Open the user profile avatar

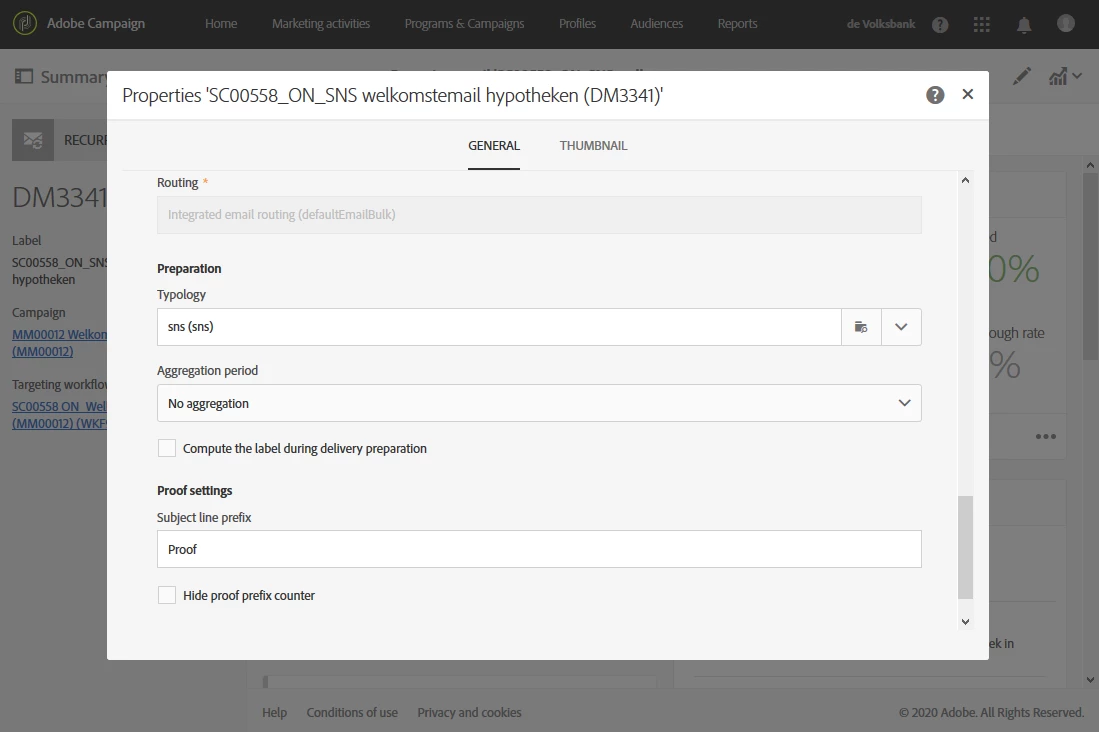tap(1065, 24)
